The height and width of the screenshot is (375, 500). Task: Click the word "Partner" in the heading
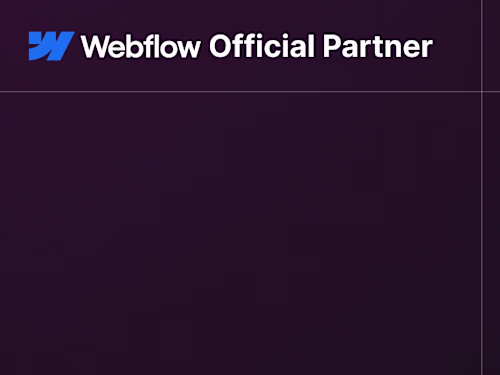(378, 46)
